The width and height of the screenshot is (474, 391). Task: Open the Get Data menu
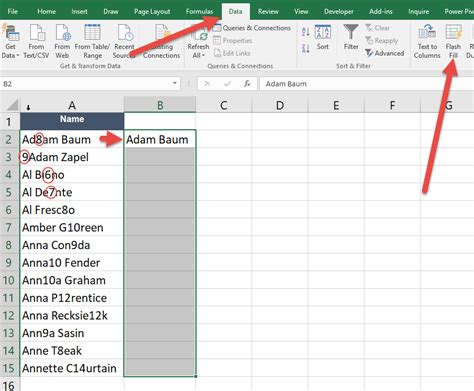tap(10, 42)
